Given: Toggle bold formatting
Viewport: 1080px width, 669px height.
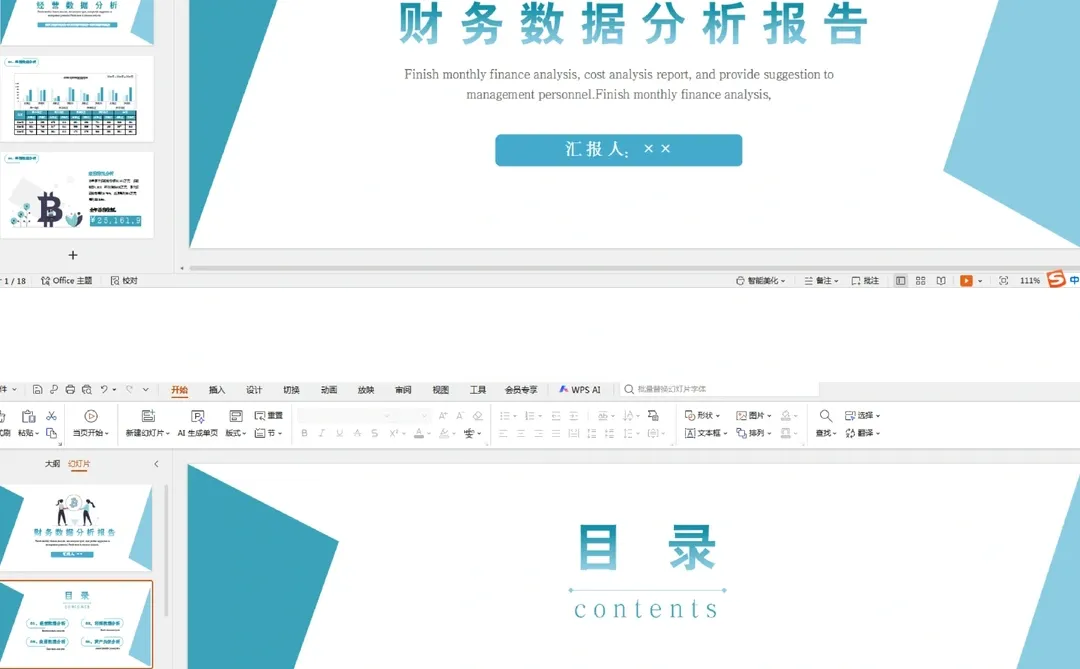Looking at the screenshot, I should (303, 433).
